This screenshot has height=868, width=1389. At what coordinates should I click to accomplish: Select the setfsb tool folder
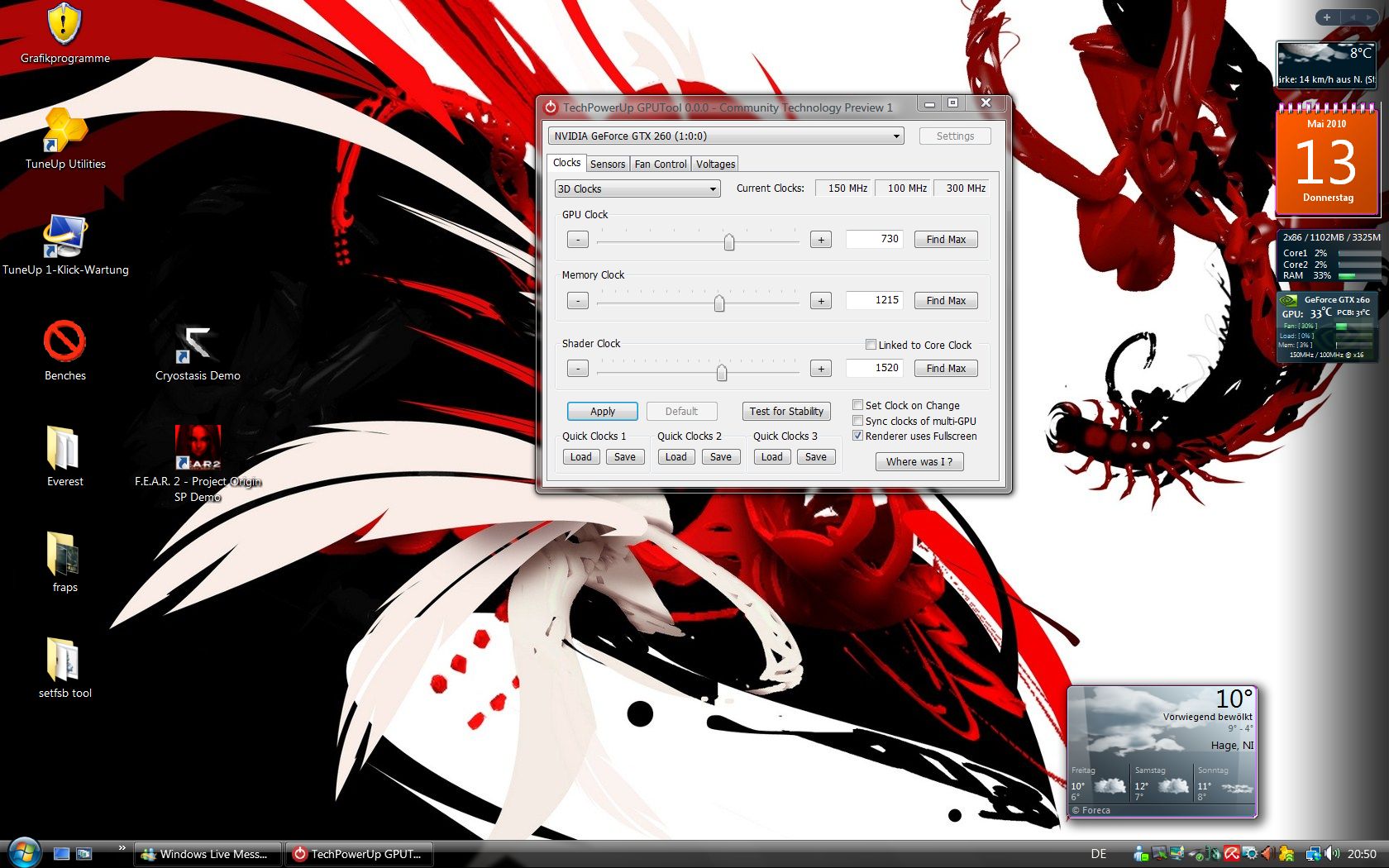click(64, 668)
